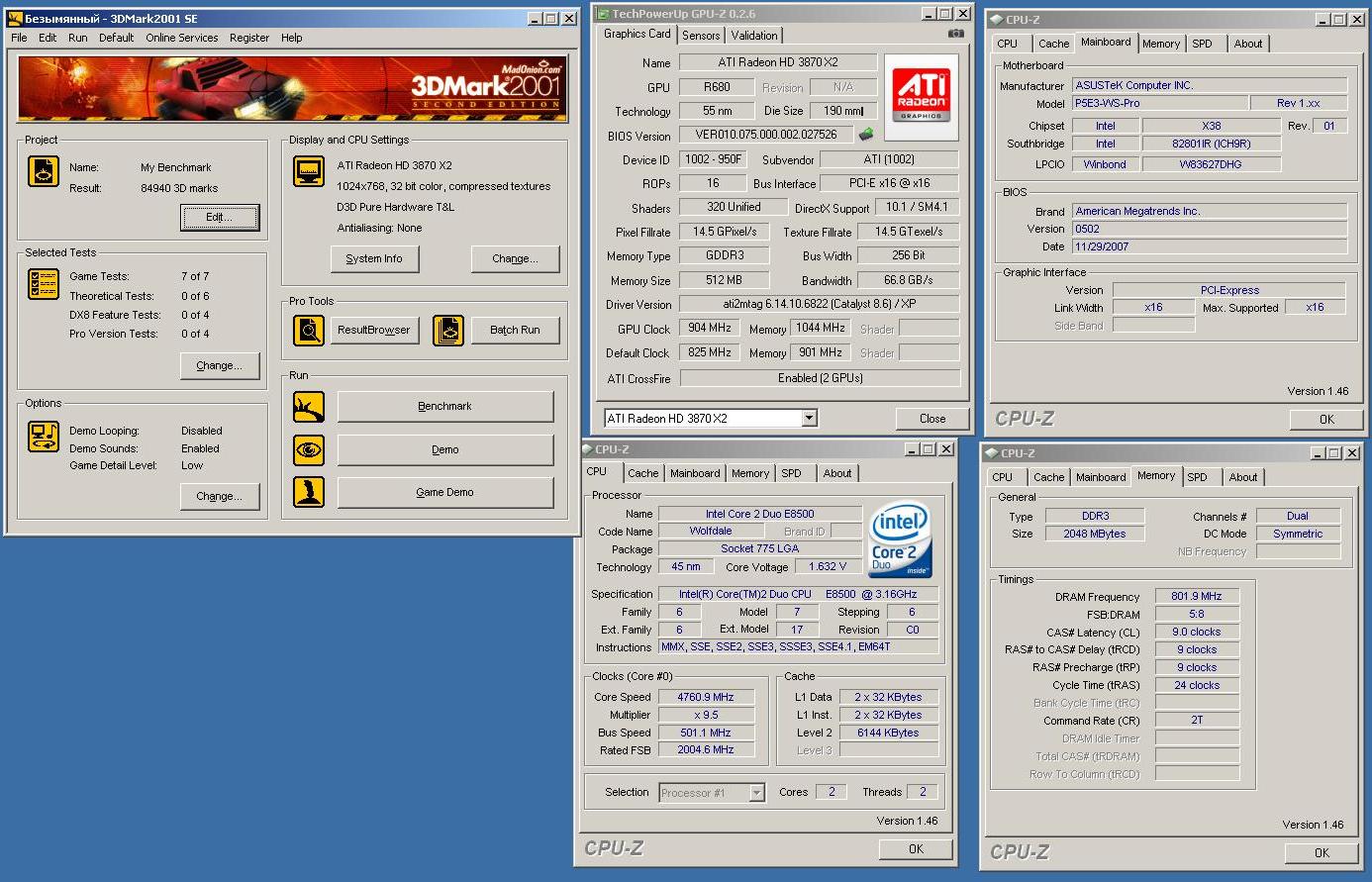This screenshot has width=1372, height=882.
Task: Click the System Info button
Action: click(x=374, y=259)
